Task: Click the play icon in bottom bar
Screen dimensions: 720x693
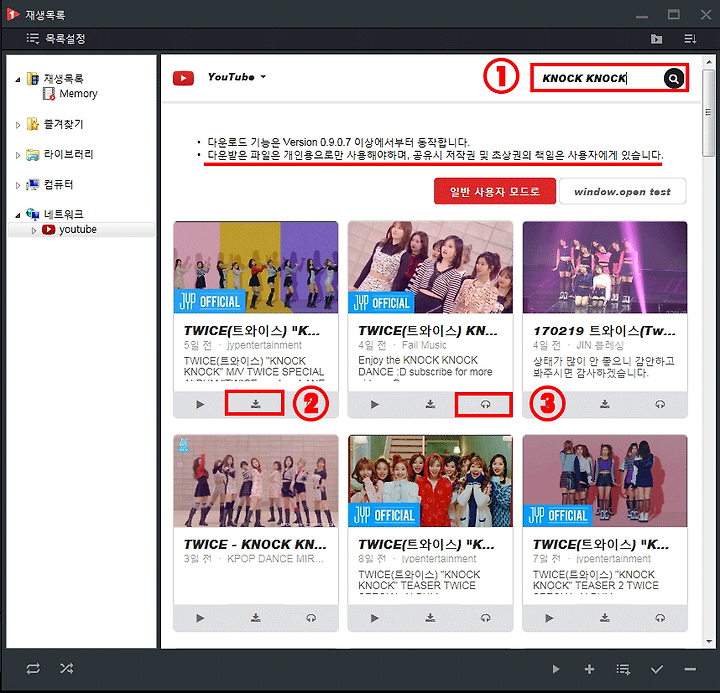Action: 556,669
